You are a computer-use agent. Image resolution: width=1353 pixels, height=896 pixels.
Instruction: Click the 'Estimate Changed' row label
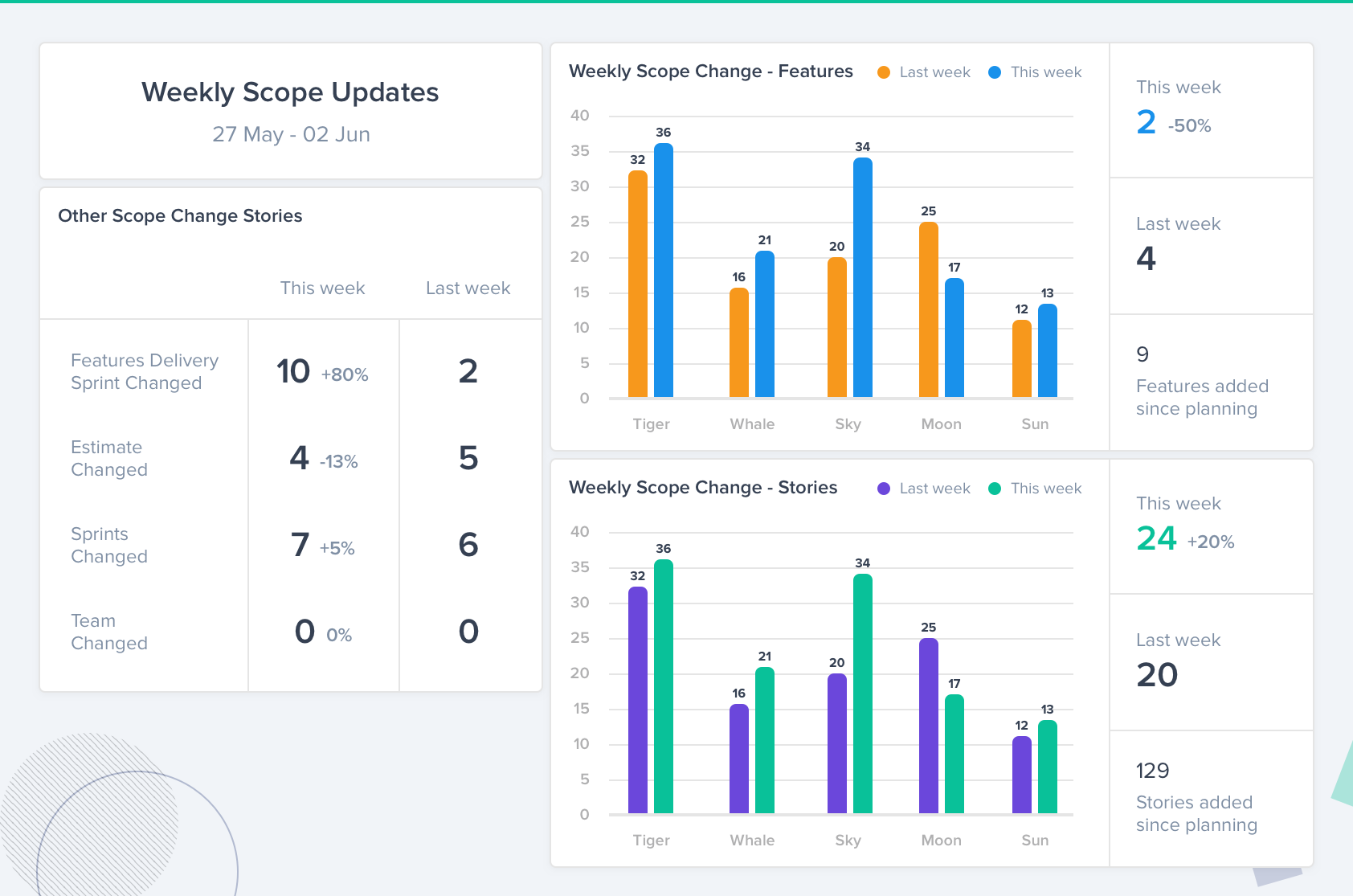[109, 458]
